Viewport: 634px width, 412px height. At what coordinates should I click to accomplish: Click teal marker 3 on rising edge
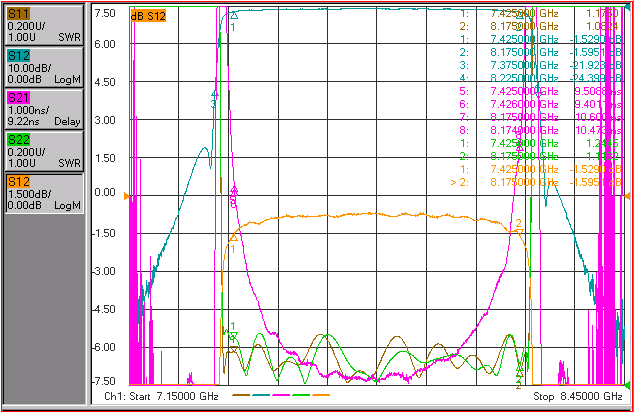tap(215, 94)
